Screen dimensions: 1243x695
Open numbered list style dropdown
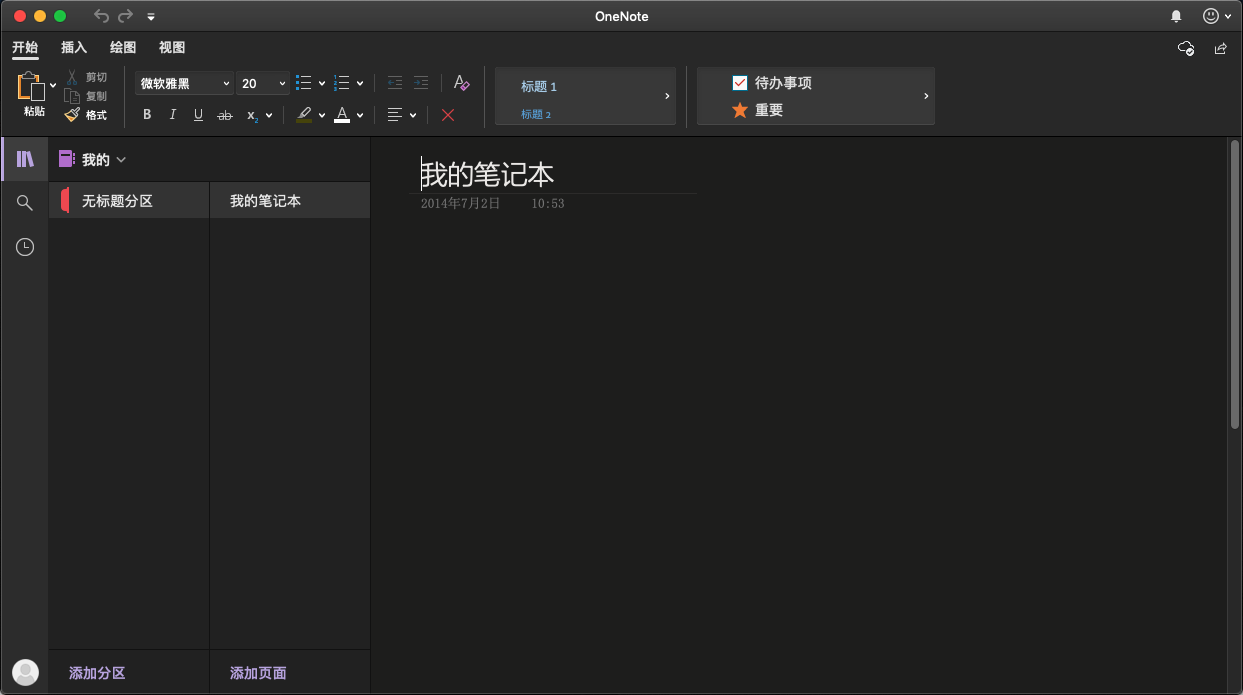click(x=360, y=84)
